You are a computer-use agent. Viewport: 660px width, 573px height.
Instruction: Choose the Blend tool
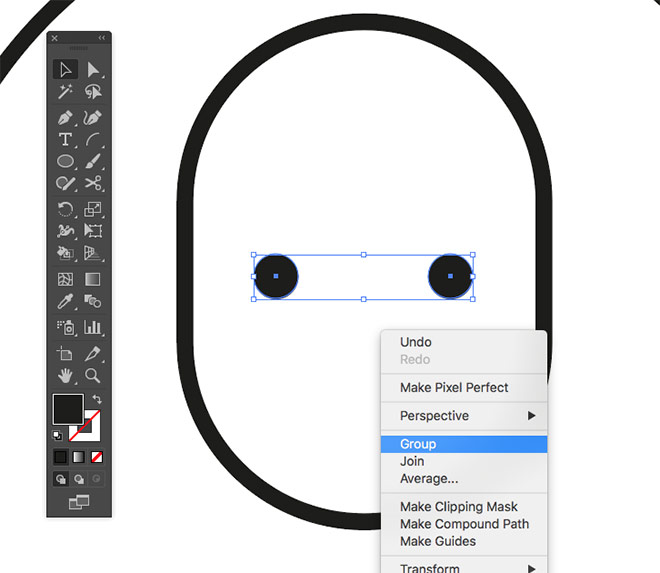pyautogui.click(x=93, y=301)
